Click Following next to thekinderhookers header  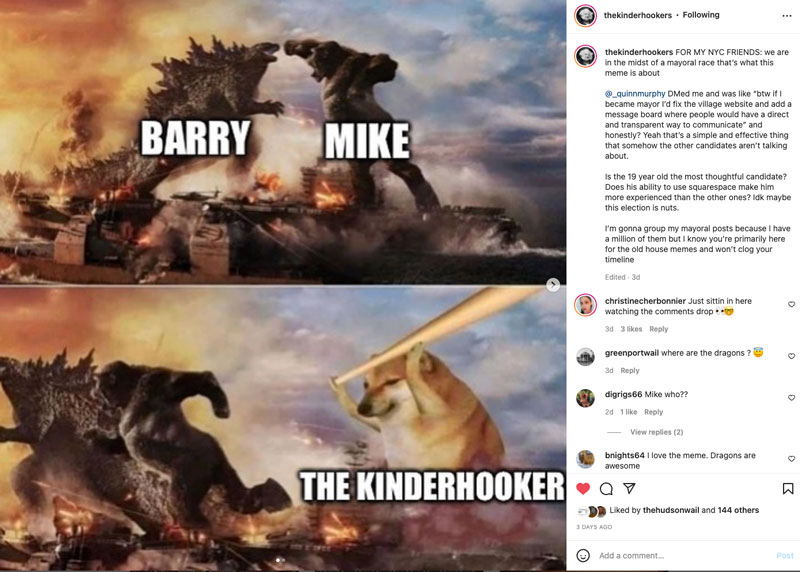tap(701, 15)
